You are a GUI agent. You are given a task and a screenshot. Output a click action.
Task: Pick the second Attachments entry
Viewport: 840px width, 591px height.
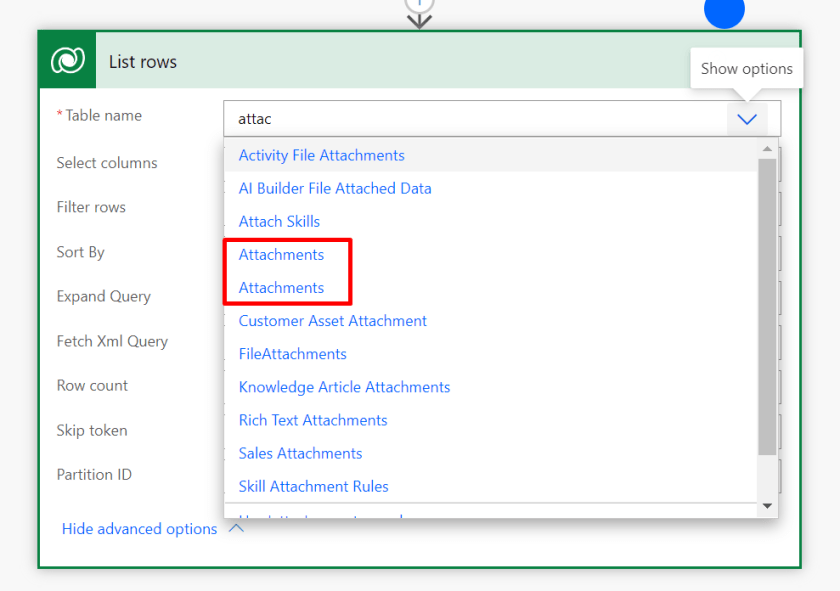click(x=281, y=287)
